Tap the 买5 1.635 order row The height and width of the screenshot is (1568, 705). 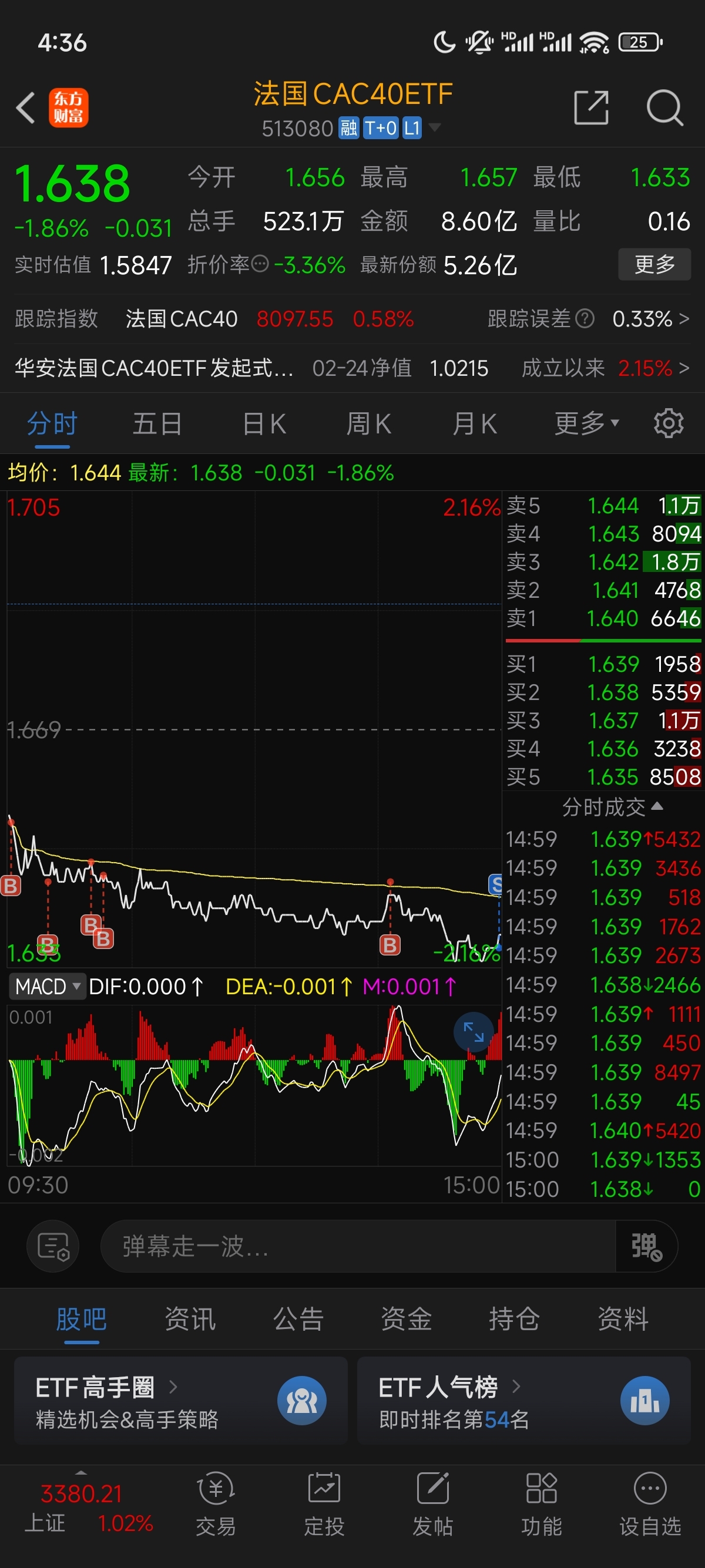pos(603,777)
